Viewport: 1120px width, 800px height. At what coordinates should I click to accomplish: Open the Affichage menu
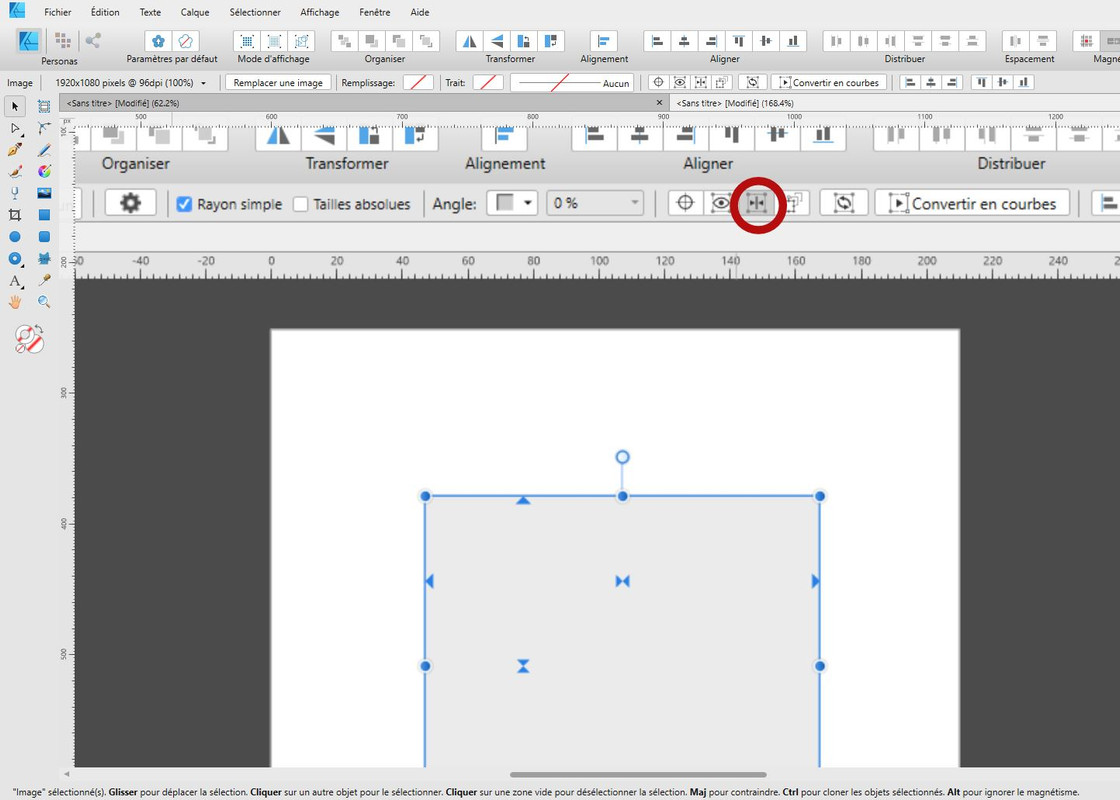319,12
